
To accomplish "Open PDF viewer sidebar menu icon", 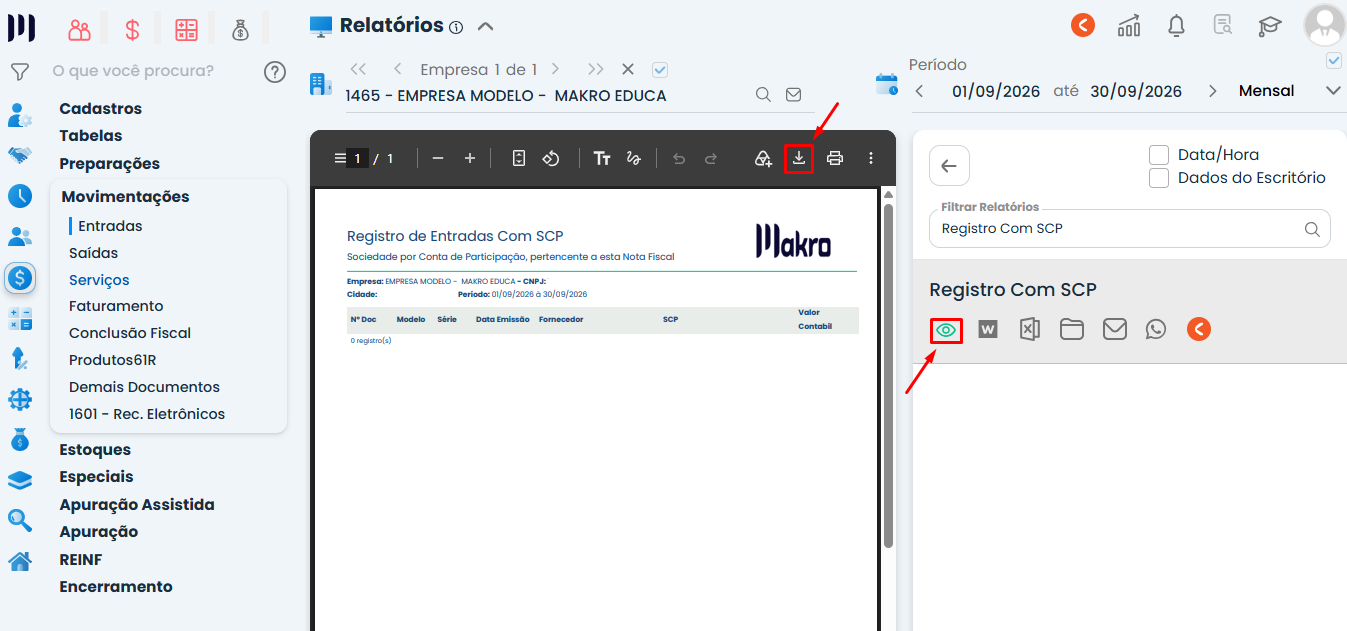I will pyautogui.click(x=340, y=158).
